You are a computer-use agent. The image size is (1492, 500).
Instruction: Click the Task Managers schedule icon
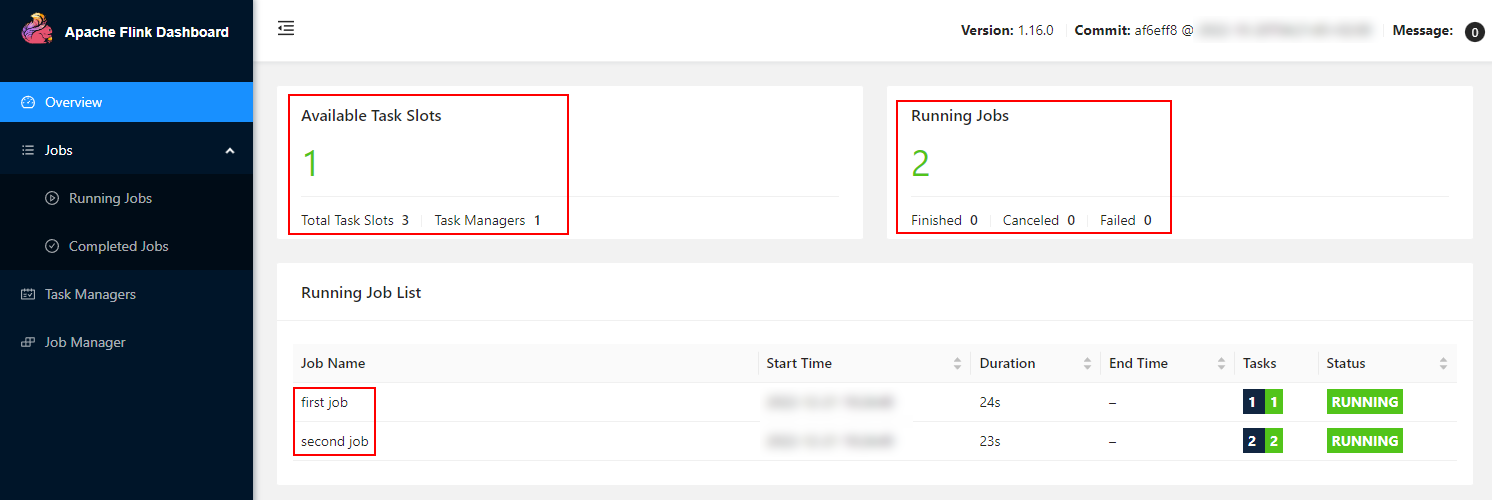pyautogui.click(x=28, y=294)
